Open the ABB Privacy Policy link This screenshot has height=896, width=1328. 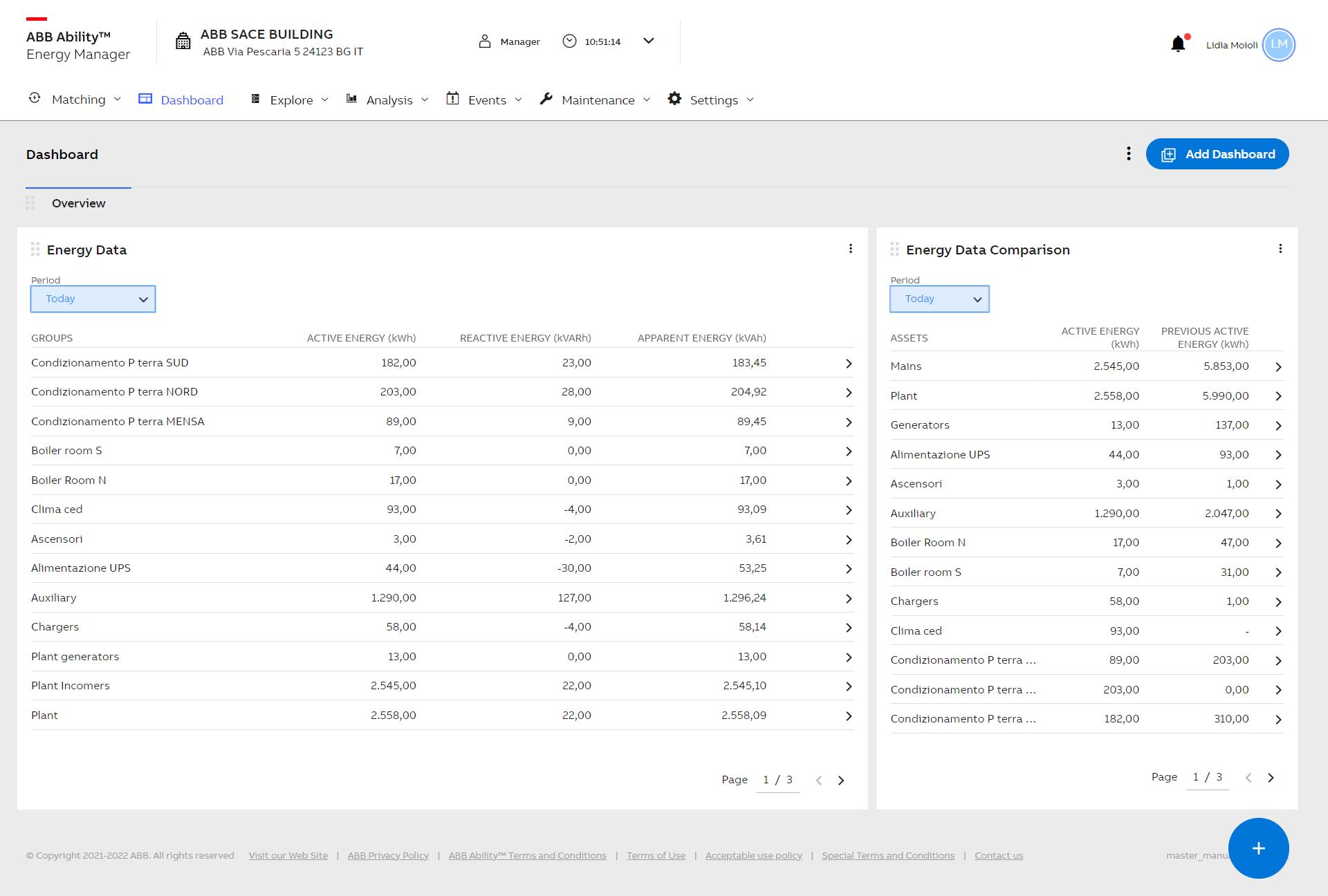pyautogui.click(x=388, y=855)
